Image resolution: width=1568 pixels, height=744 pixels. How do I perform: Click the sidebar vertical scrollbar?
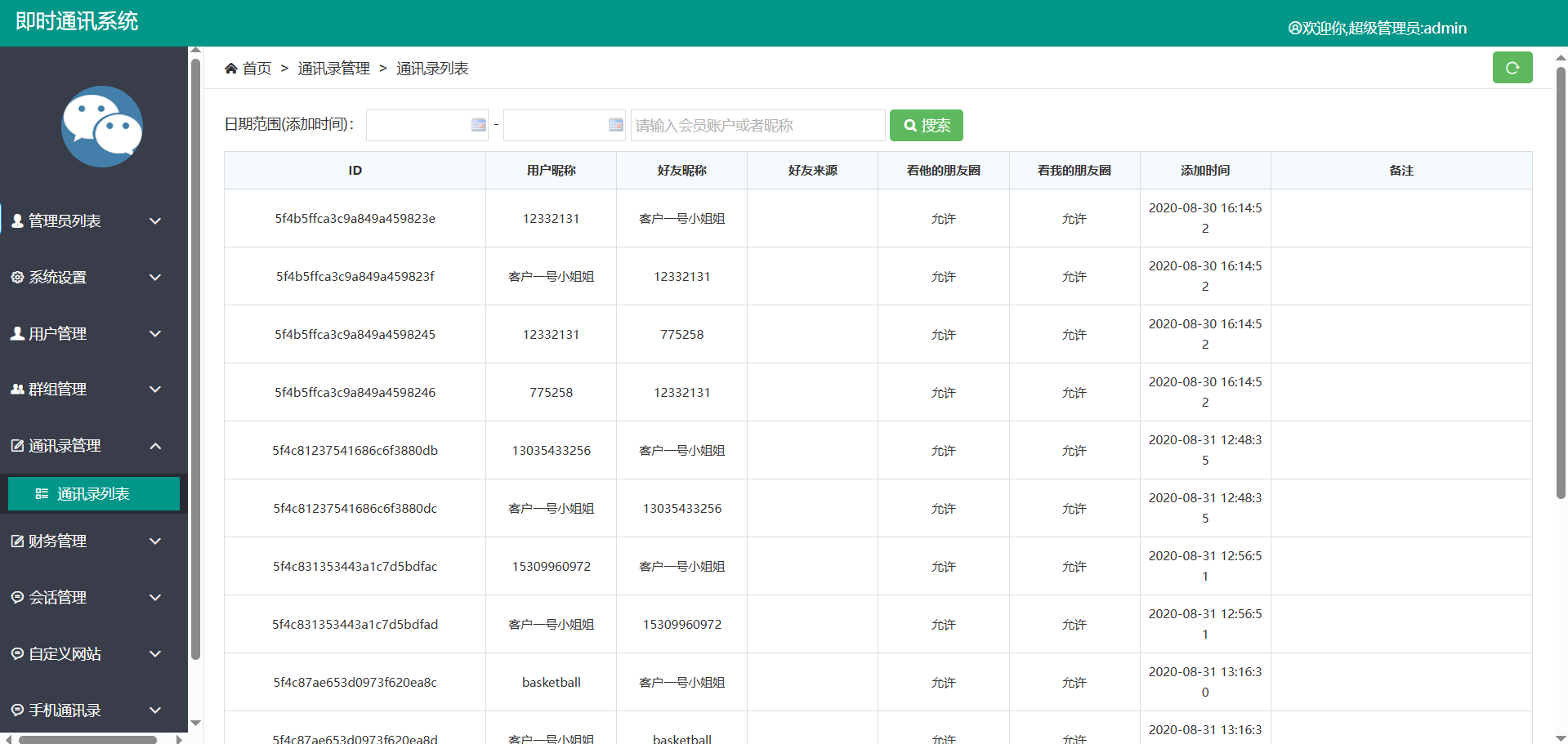(x=195, y=359)
